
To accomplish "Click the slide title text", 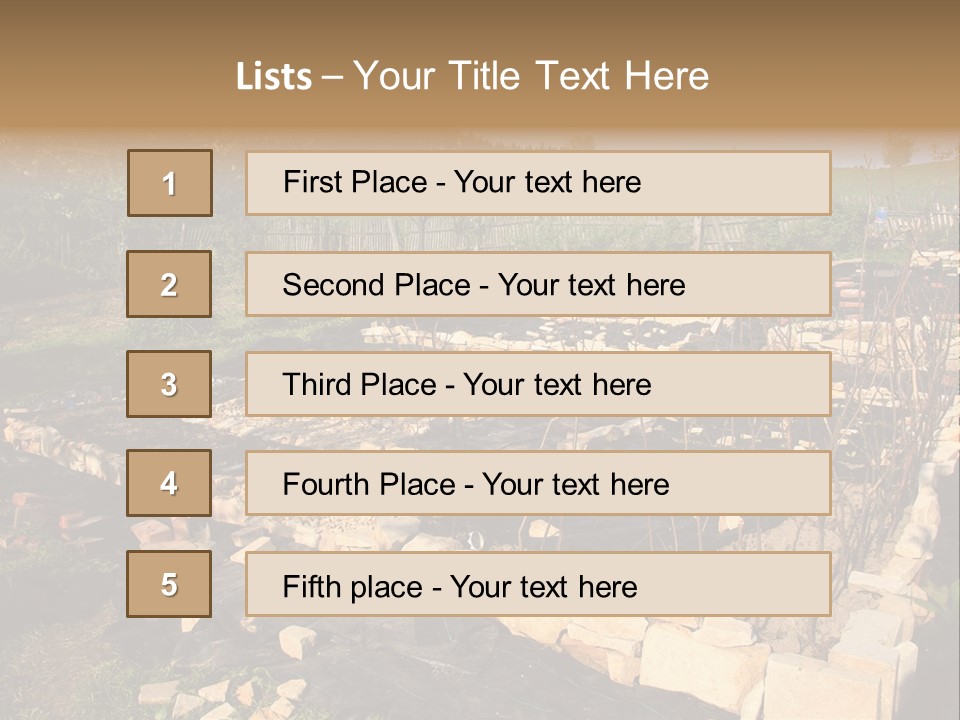I will [x=472, y=76].
